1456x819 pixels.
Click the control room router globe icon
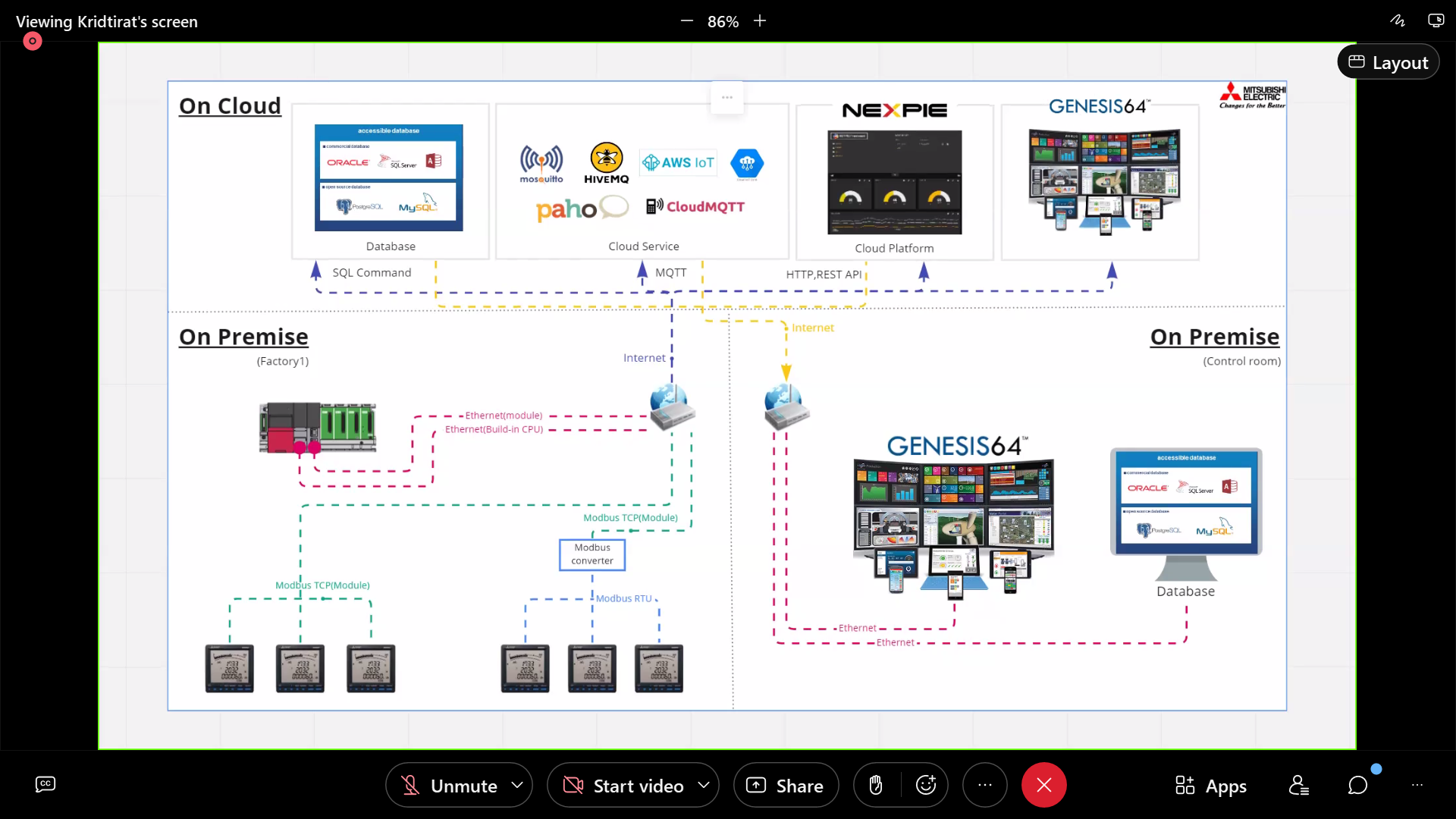point(786,406)
